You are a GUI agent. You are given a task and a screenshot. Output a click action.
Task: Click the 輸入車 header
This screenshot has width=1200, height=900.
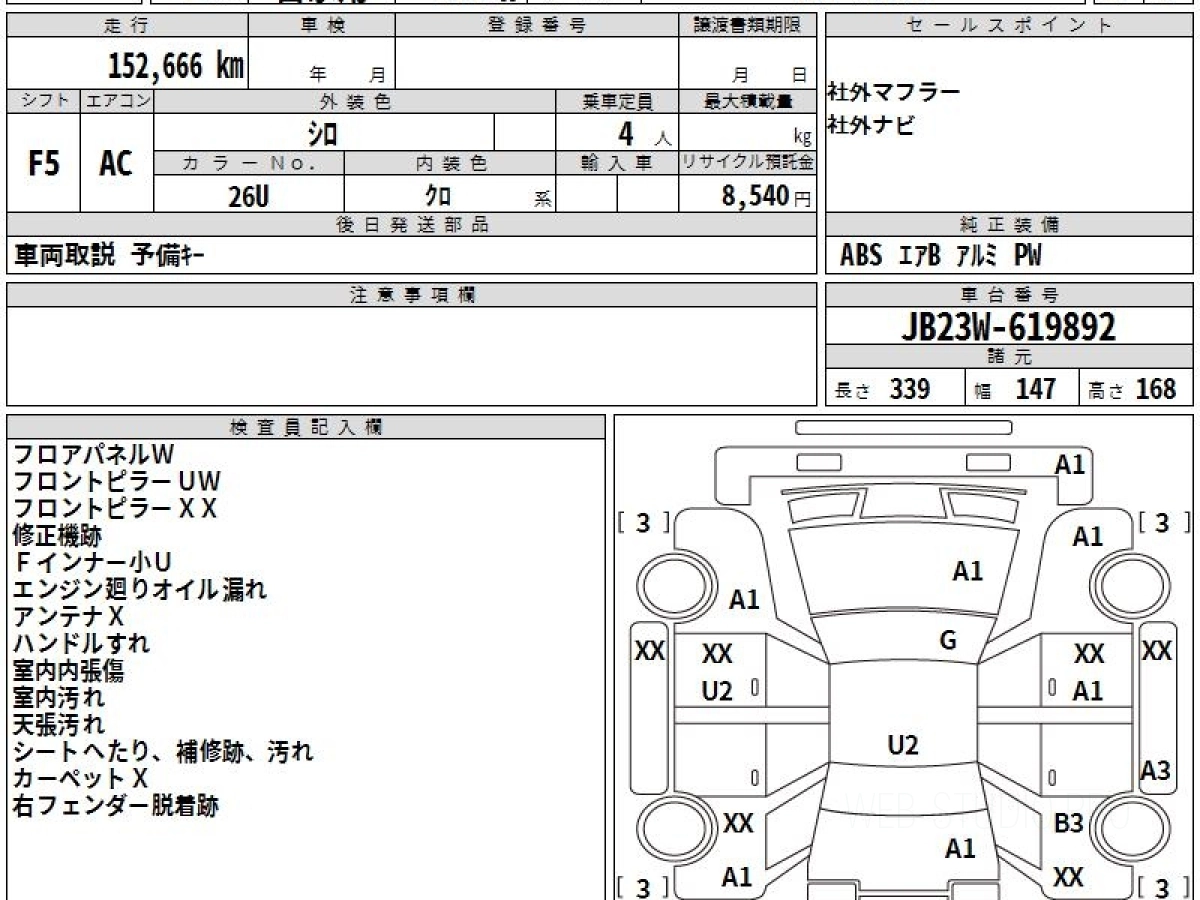[617, 163]
